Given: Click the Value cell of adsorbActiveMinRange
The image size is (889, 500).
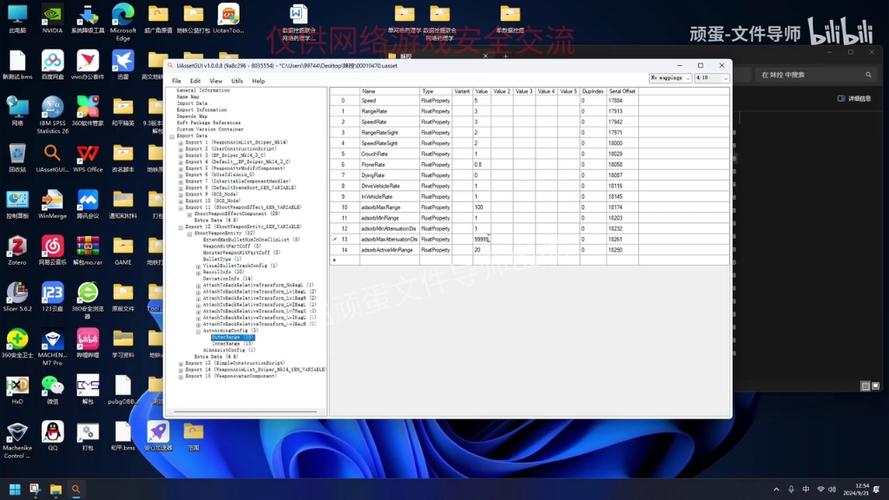Looking at the screenshot, I should [481, 250].
